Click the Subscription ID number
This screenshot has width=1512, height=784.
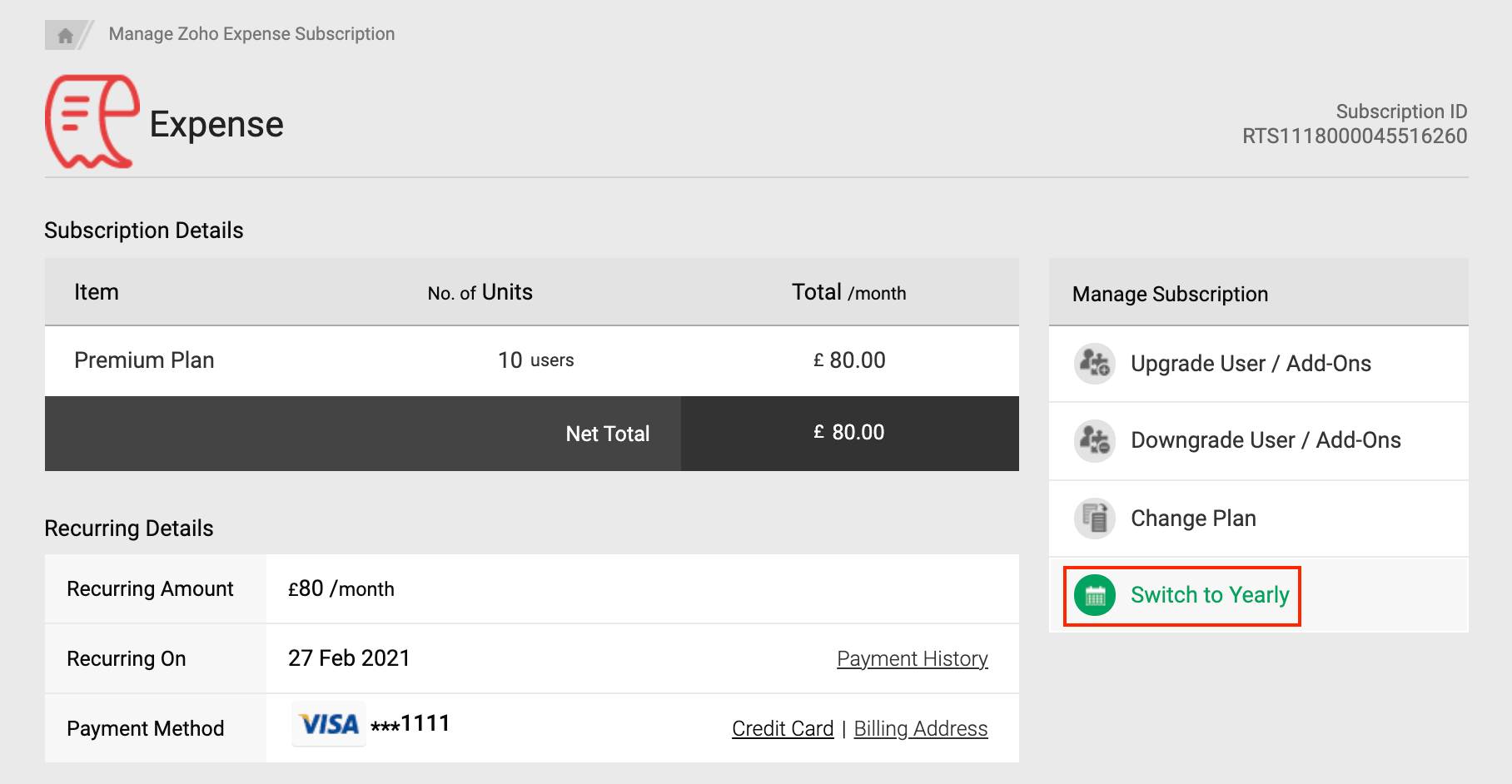(1354, 136)
